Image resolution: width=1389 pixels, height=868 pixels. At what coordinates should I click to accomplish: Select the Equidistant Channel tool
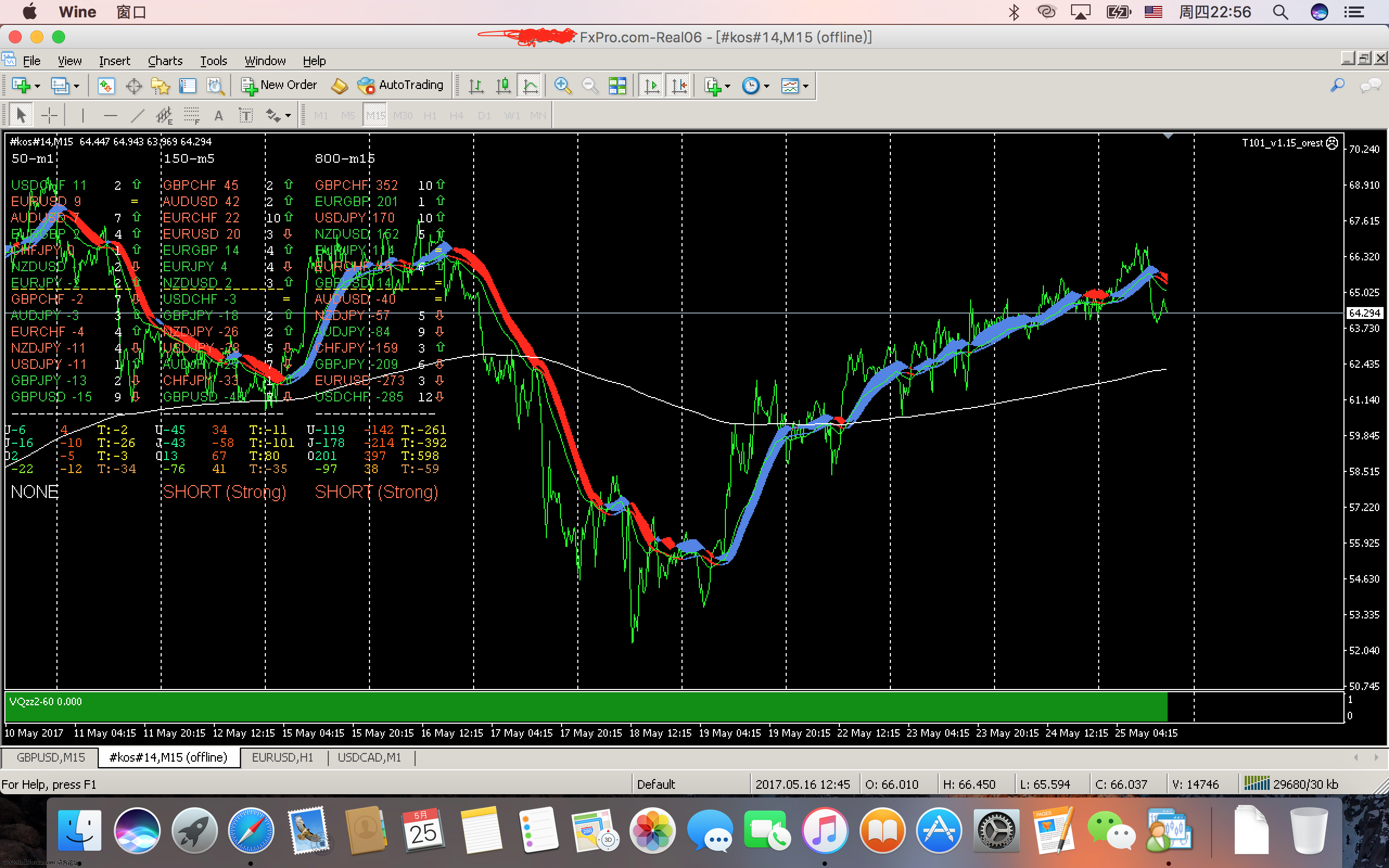[164, 116]
